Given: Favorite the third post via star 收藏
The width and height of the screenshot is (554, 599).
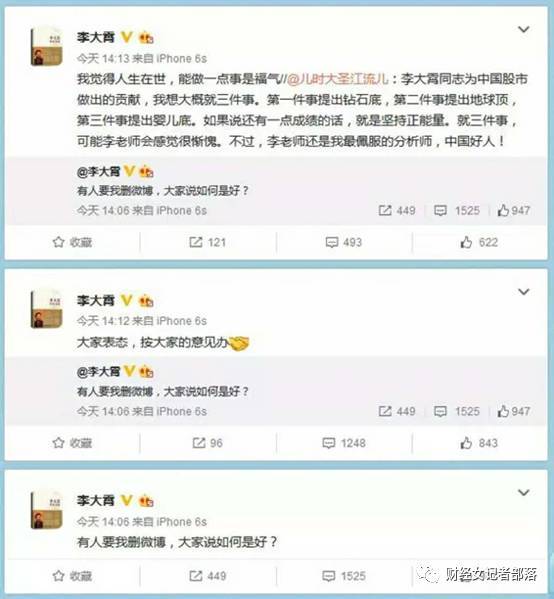Looking at the screenshot, I should (72, 576).
